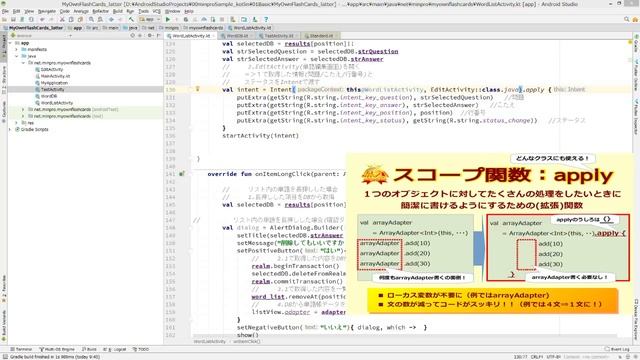Open the Navigate menu
Image resolution: width=640 pixels, height=360 pixels.
pos(47,11)
